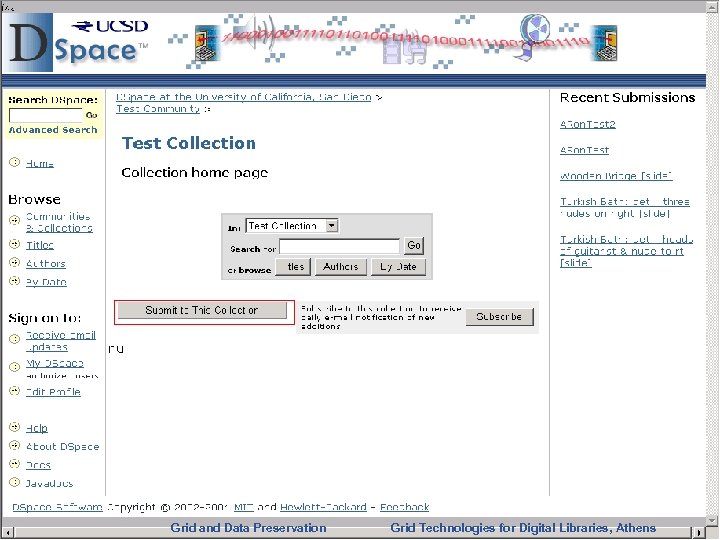Viewport: 720px width, 540px height.
Task: Click the bullet icon beside Help
Action: coord(15,427)
